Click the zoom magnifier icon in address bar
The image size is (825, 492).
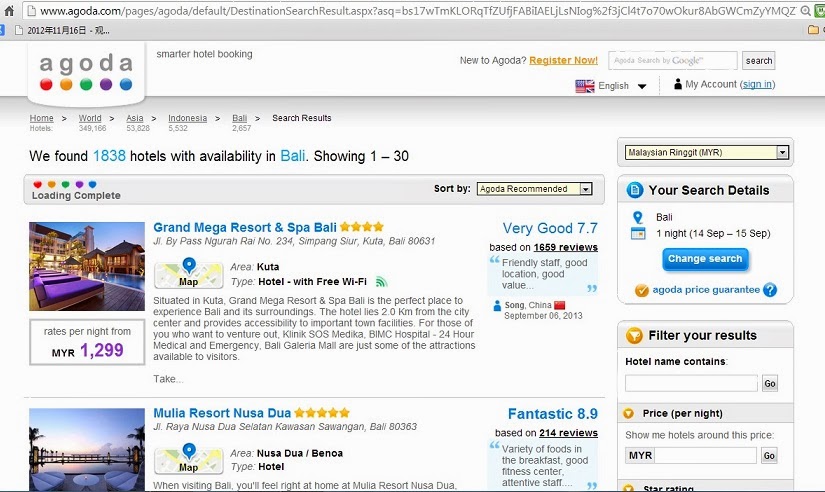tap(805, 11)
